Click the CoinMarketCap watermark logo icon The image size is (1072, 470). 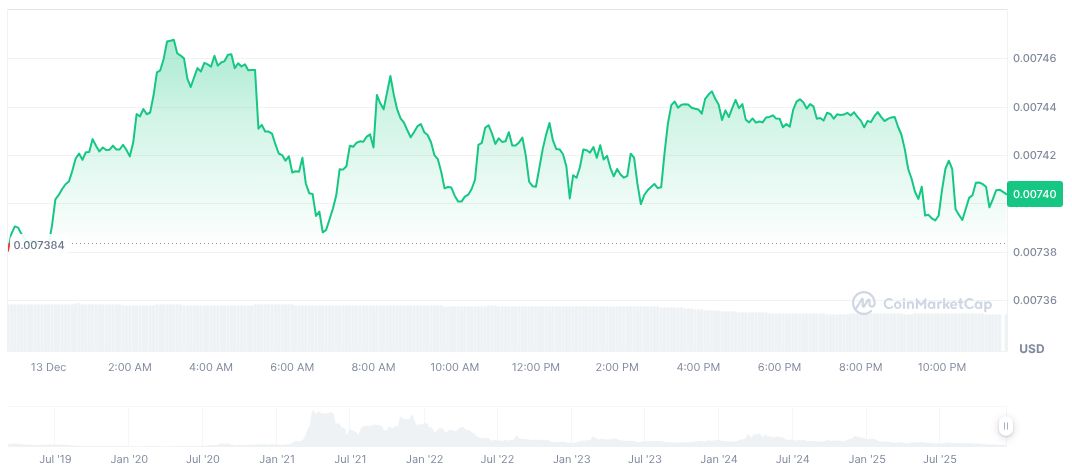(x=864, y=302)
